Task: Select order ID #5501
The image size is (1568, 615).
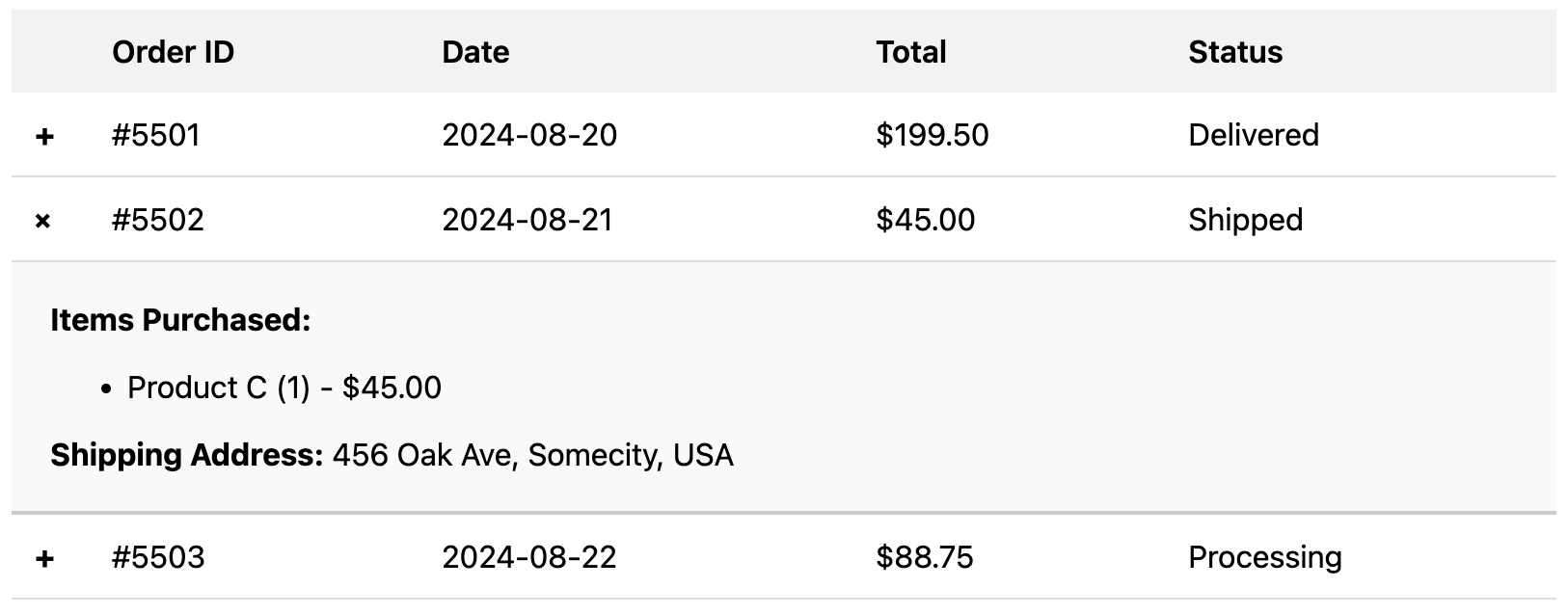Action: (156, 135)
